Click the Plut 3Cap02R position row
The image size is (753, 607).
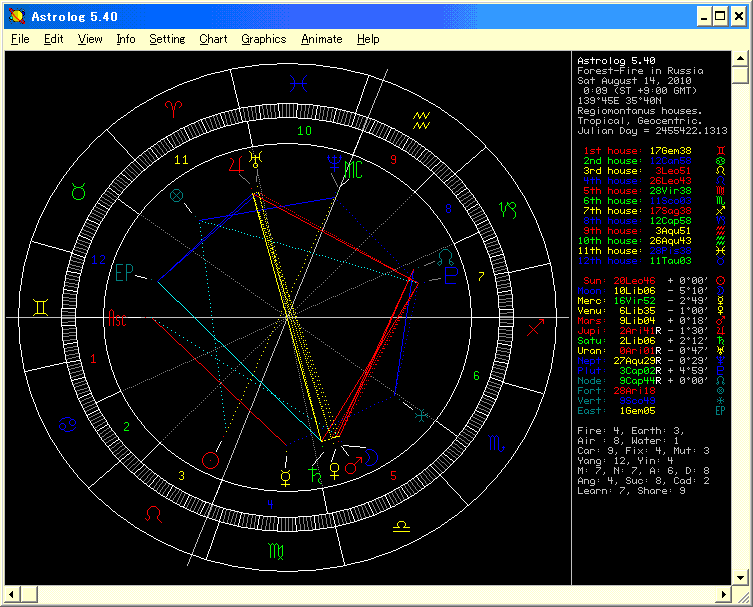click(651, 370)
